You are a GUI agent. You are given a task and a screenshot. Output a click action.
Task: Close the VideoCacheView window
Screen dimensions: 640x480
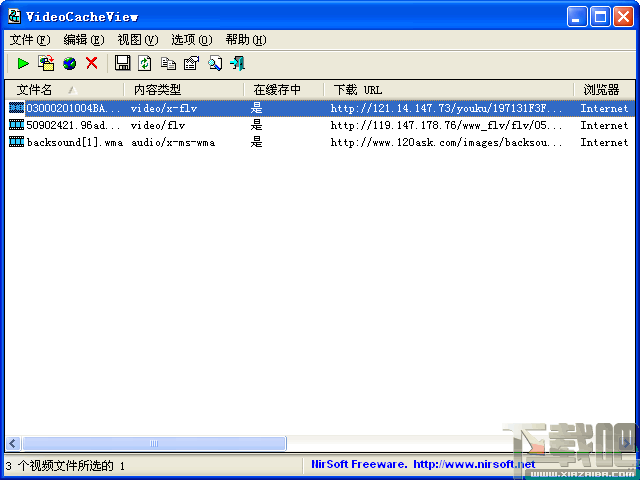(624, 17)
